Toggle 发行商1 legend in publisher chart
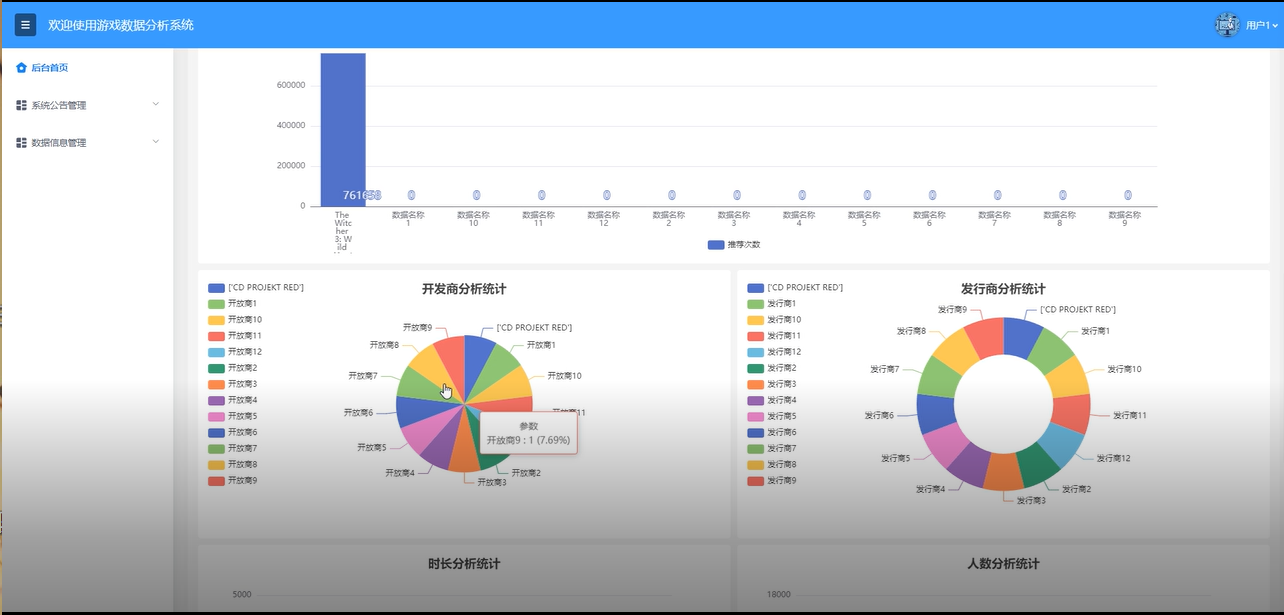The width and height of the screenshot is (1284, 615). [779, 303]
